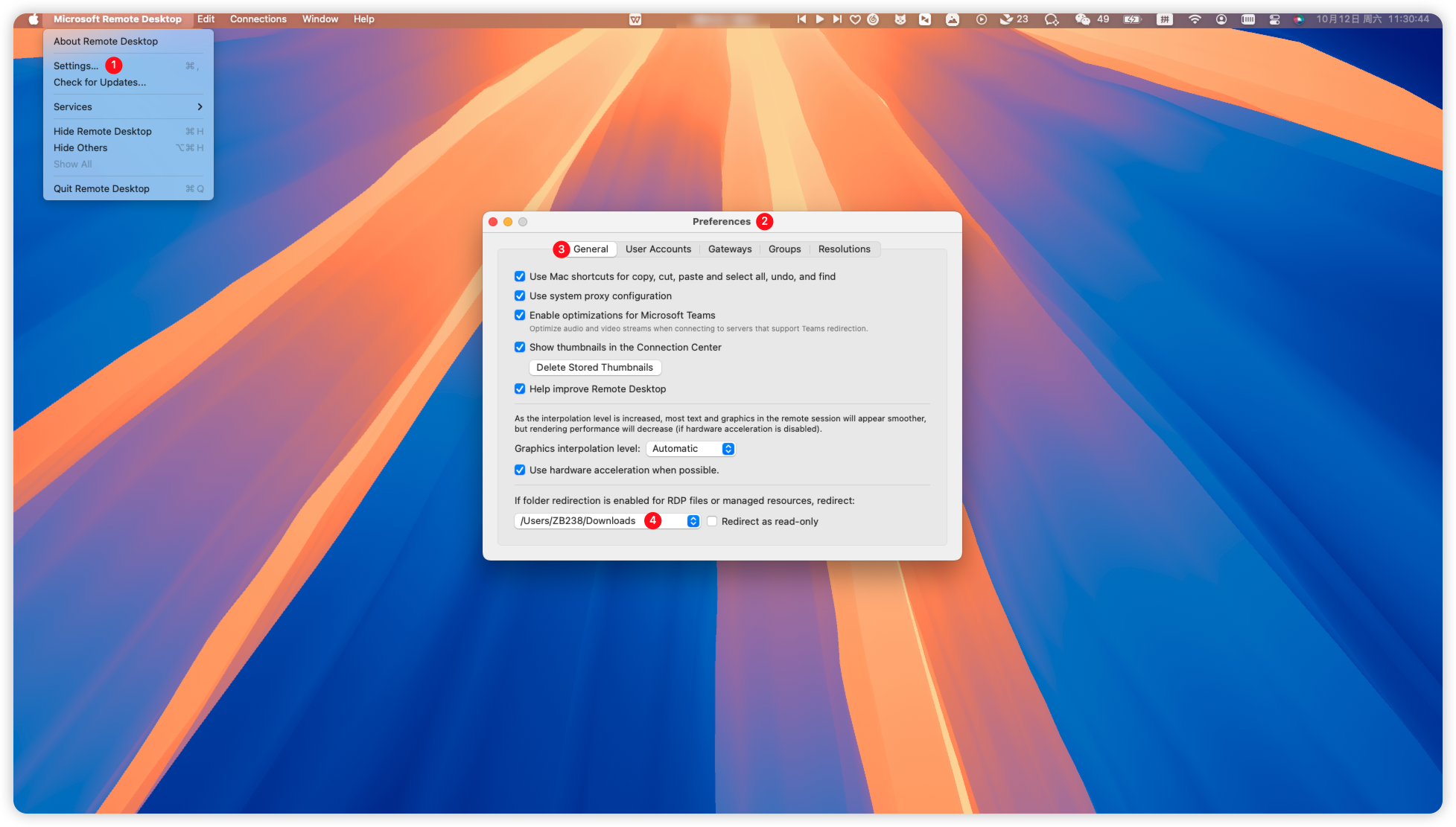Click the play icon in menu bar
The width and height of the screenshot is (1456, 827).
(x=819, y=19)
